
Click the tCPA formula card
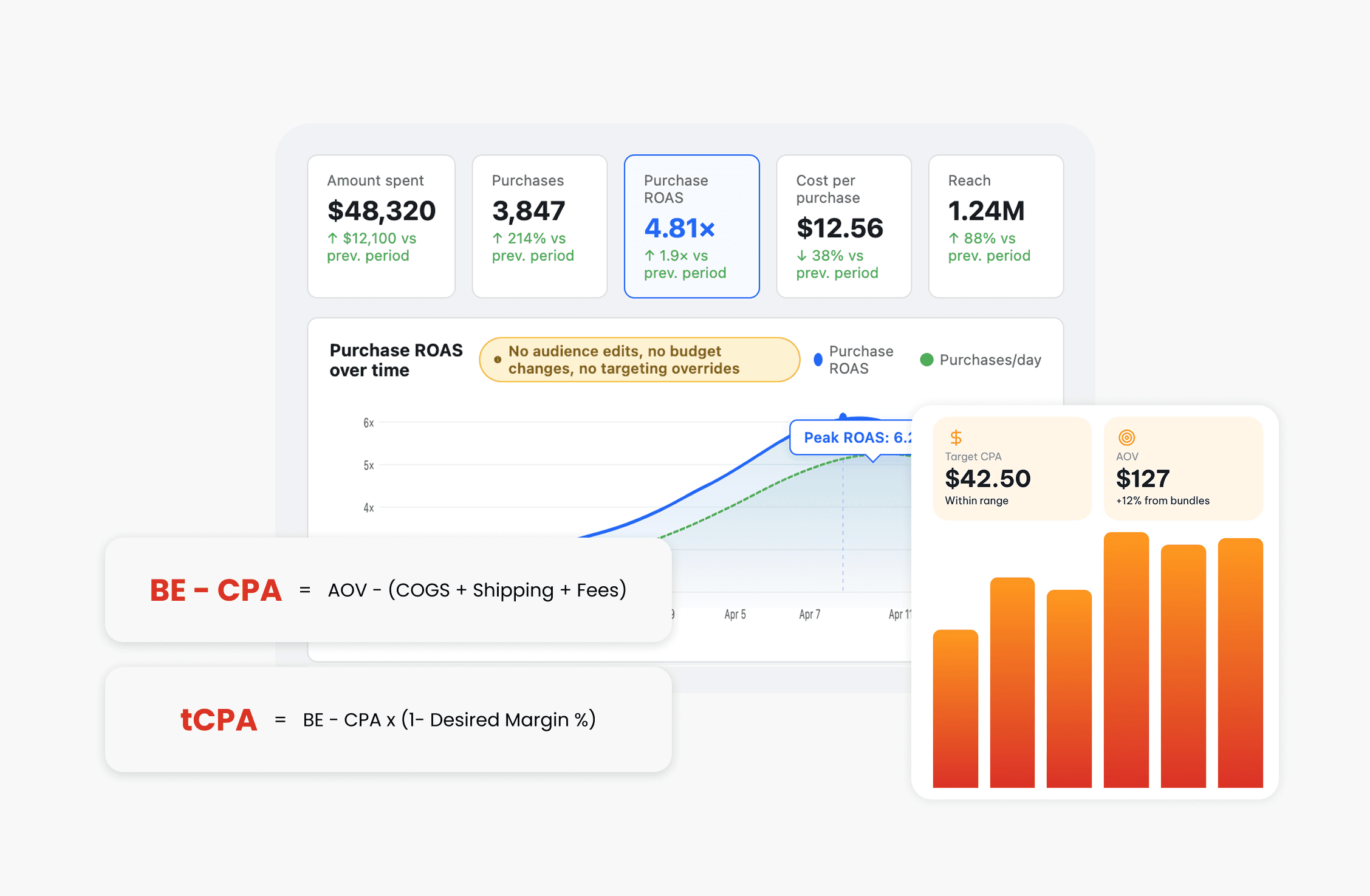pyautogui.click(x=388, y=719)
